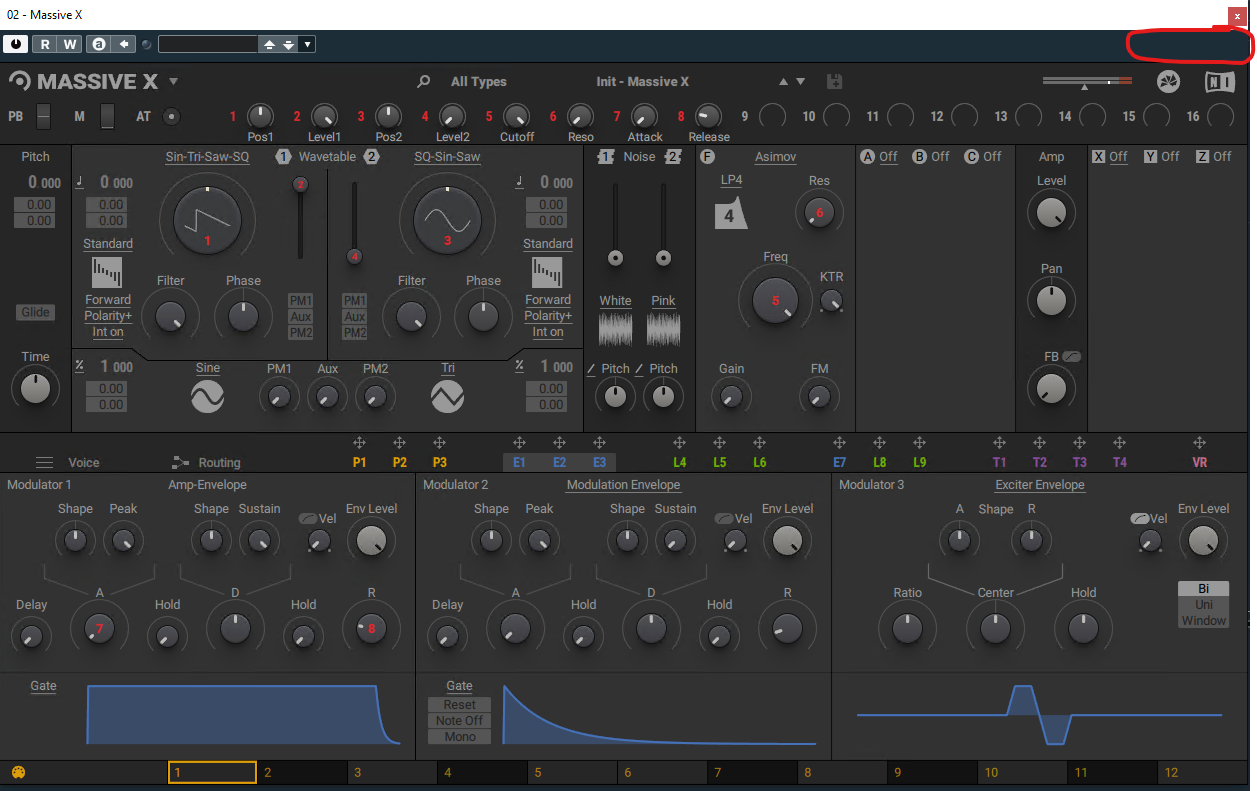Click the Massive X logo

point(86,81)
